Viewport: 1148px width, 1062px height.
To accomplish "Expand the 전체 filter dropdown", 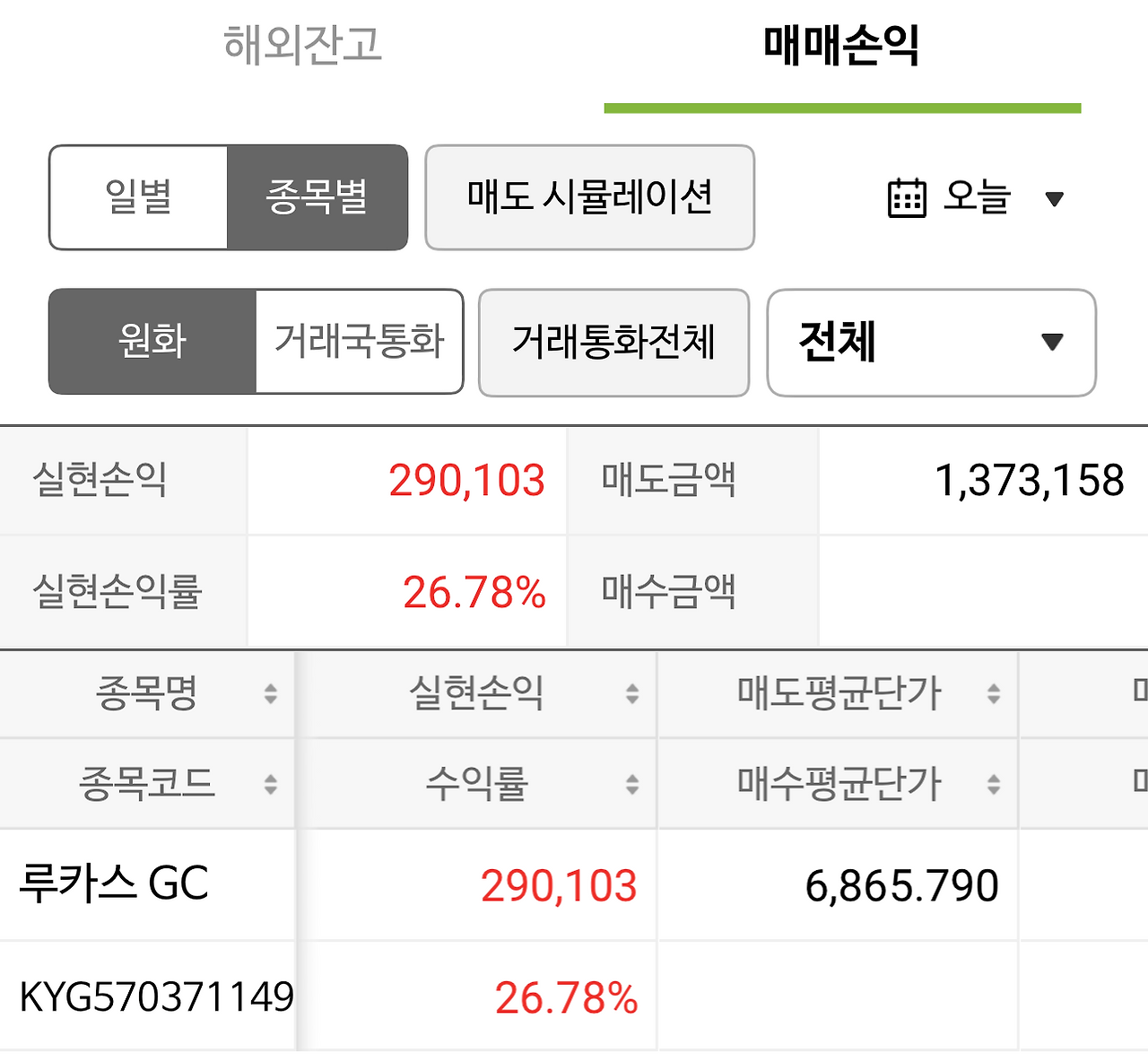I will click(930, 344).
